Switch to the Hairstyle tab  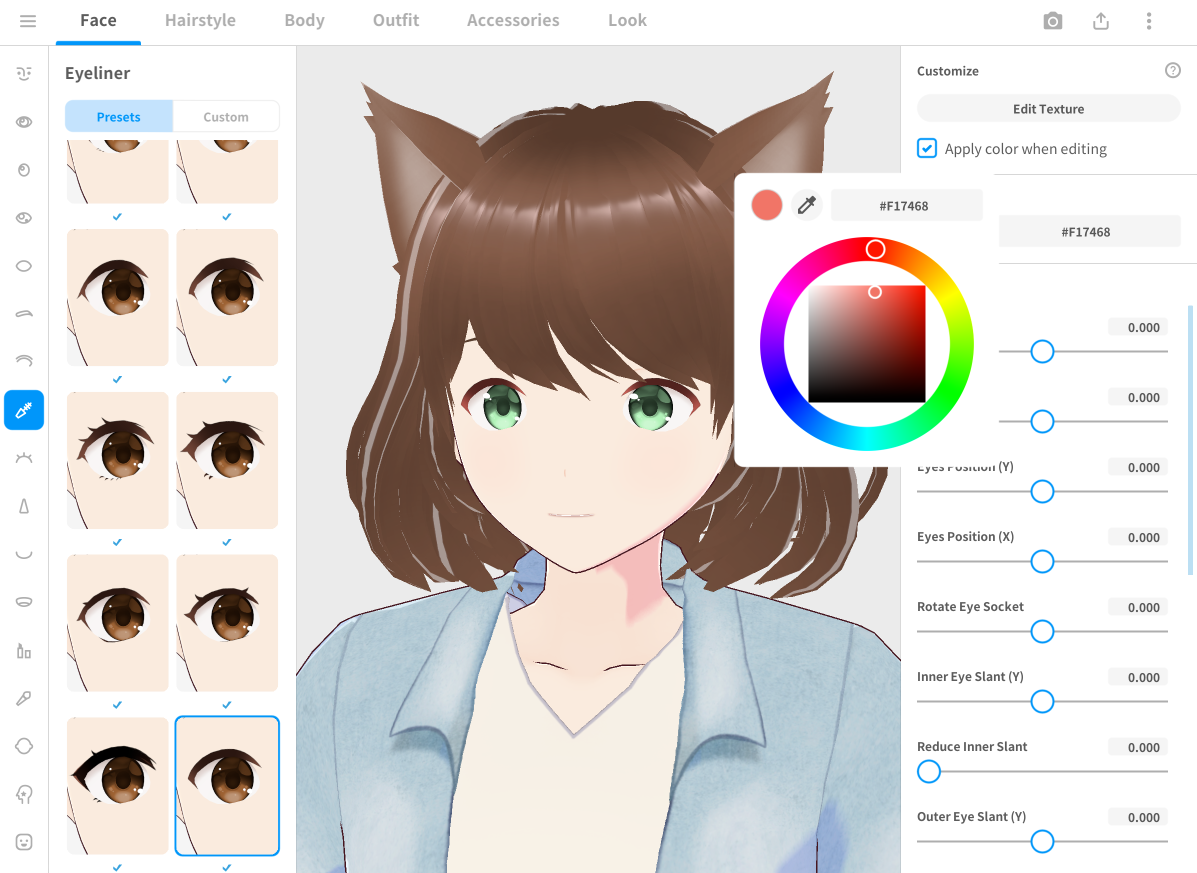[200, 21]
